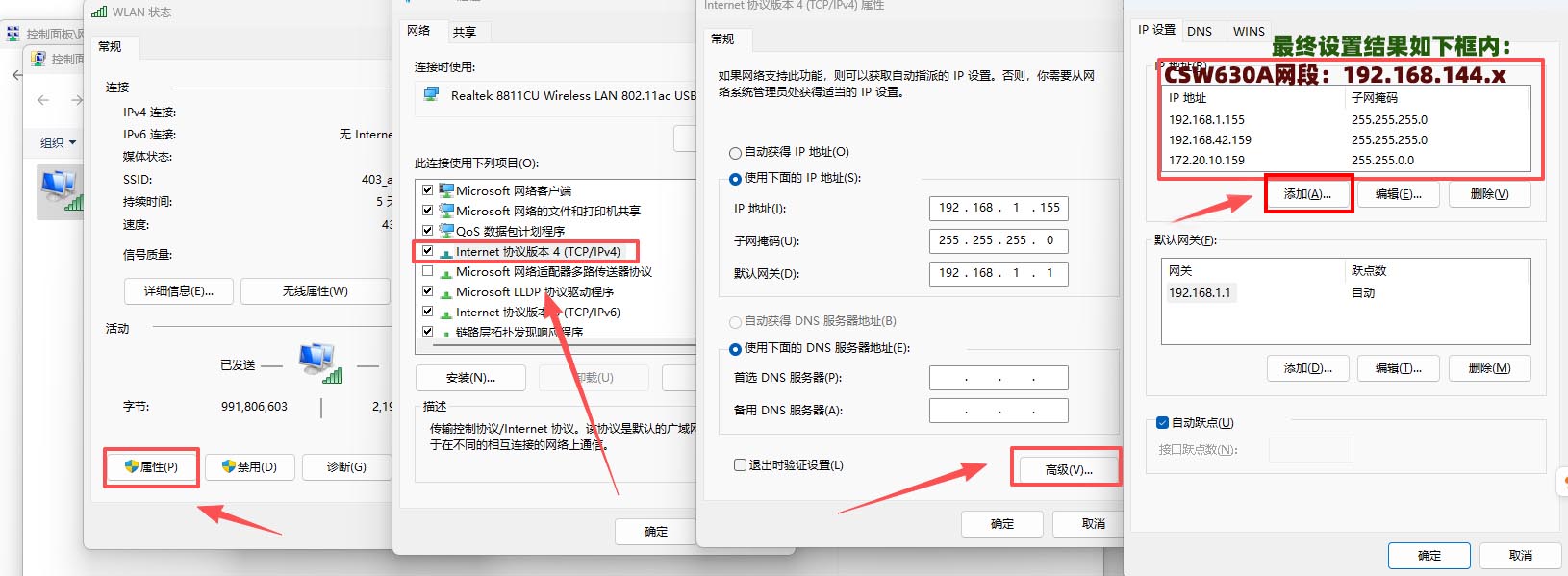The image size is (1568, 576).
Task: Uncheck Internet 协议版本 4 (TCP/IPv4) checkbox
Action: (428, 251)
